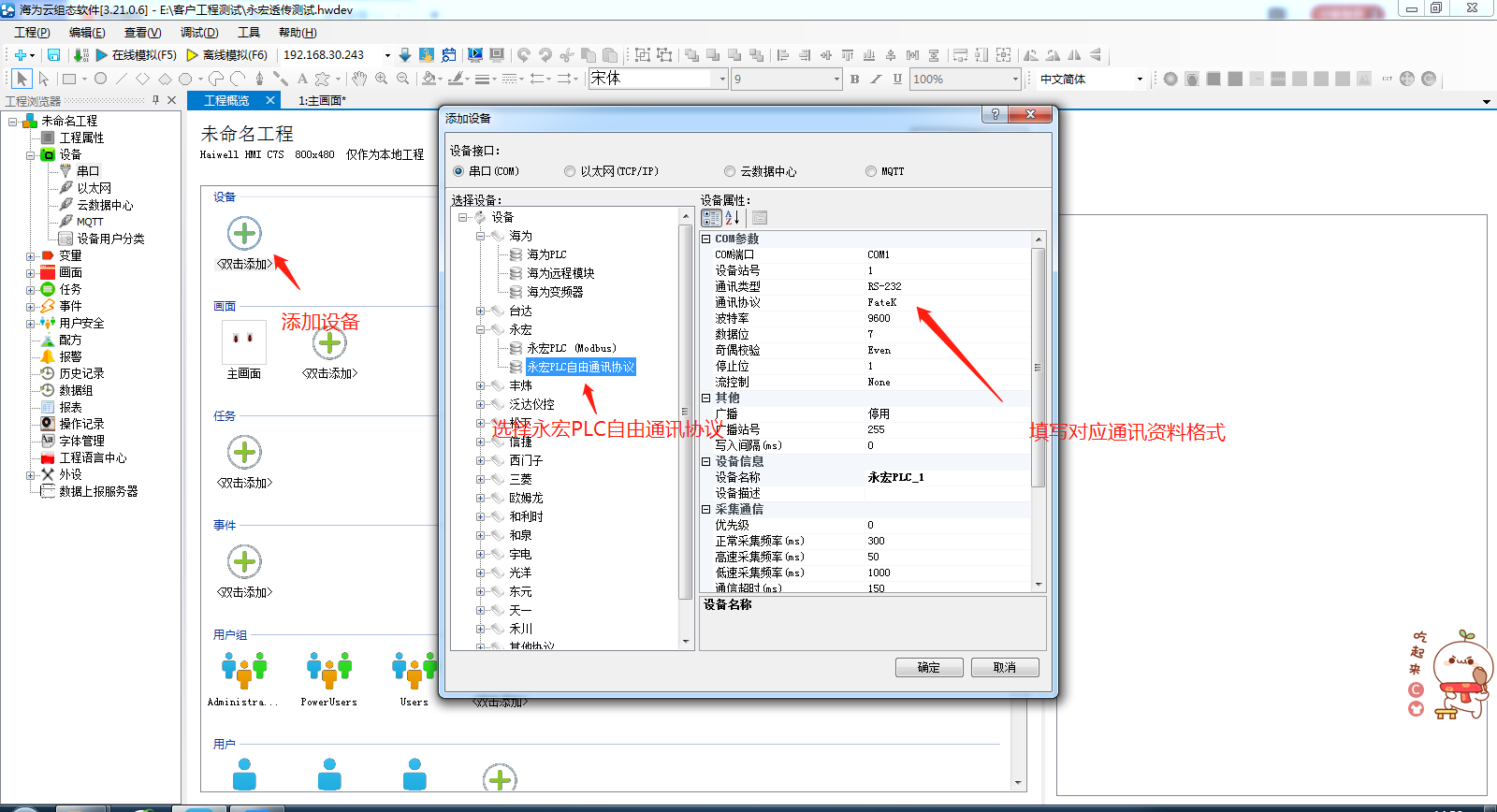Click the zoom out magnifier icon
This screenshot has width=1497, height=812.
tap(403, 79)
